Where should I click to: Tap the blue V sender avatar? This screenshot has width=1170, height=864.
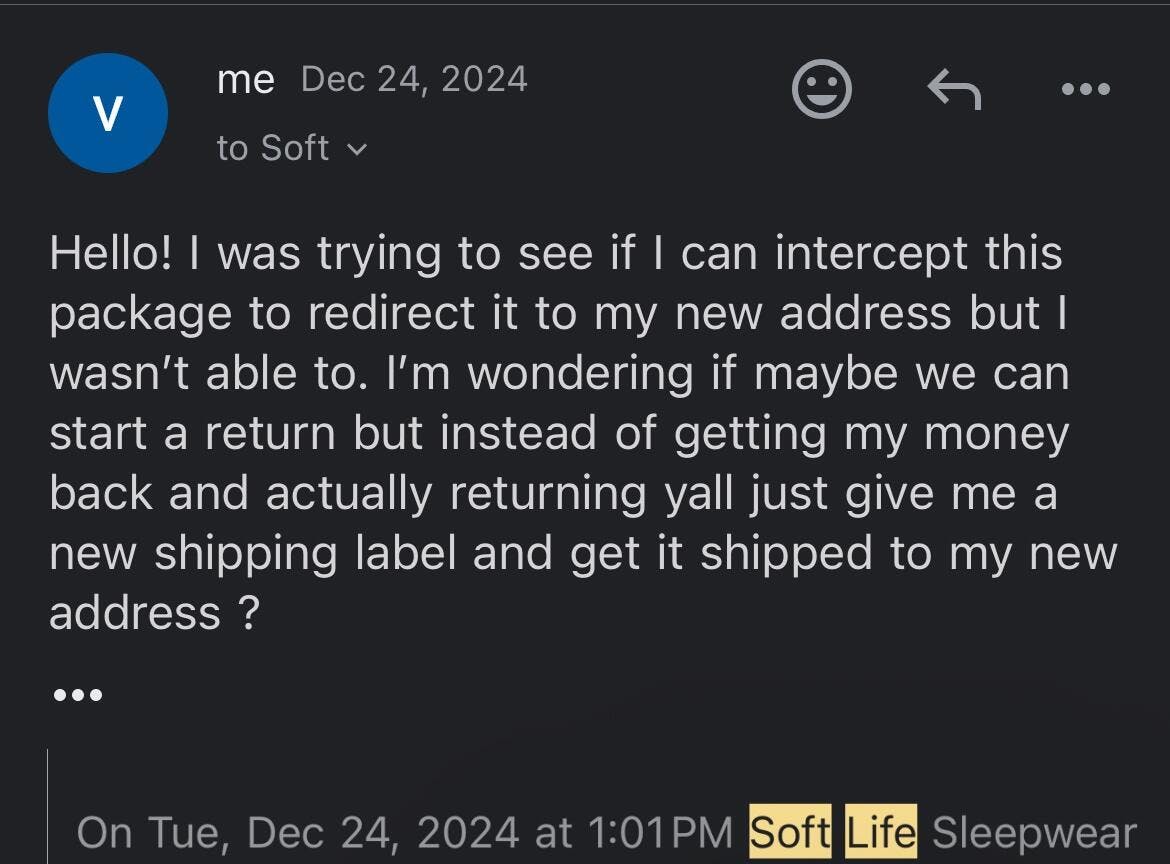107,113
